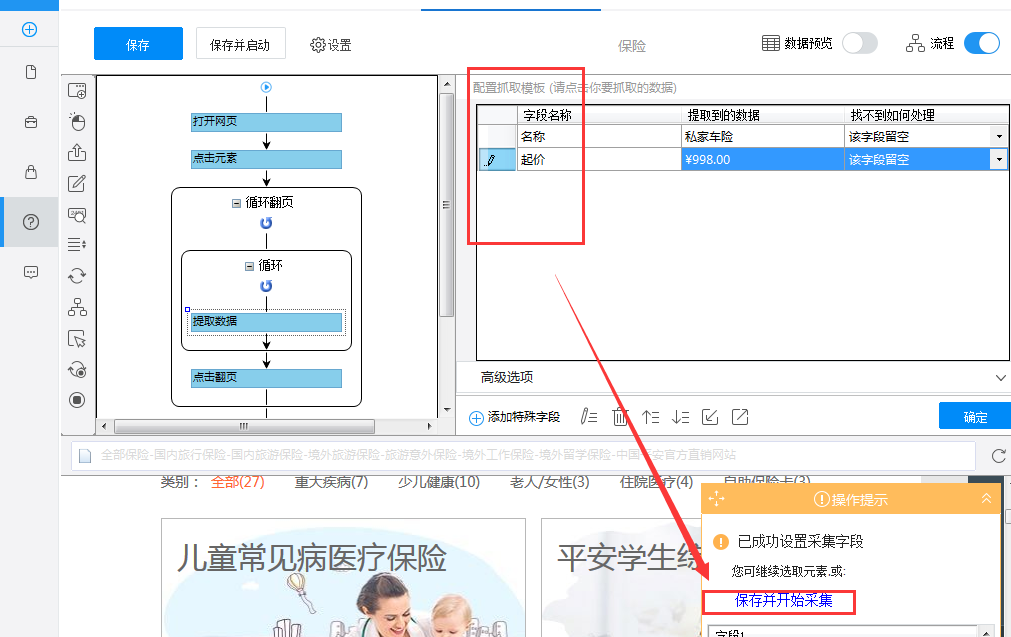Viewport: 1011px width, 637px height.
Task: Click the new task plus icon in the sidebar
Action: click(x=30, y=30)
